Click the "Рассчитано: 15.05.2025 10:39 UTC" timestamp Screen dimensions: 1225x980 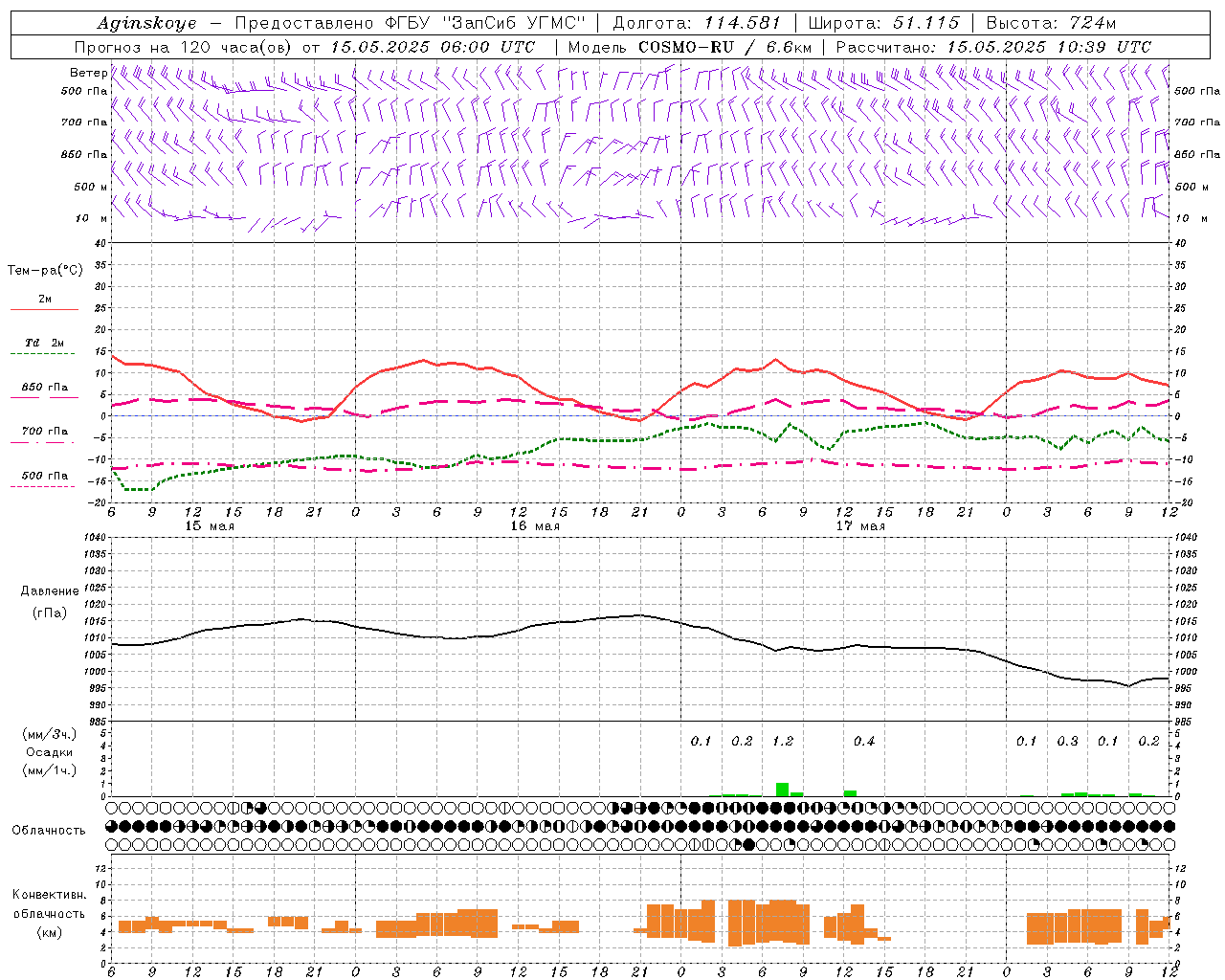click(993, 47)
